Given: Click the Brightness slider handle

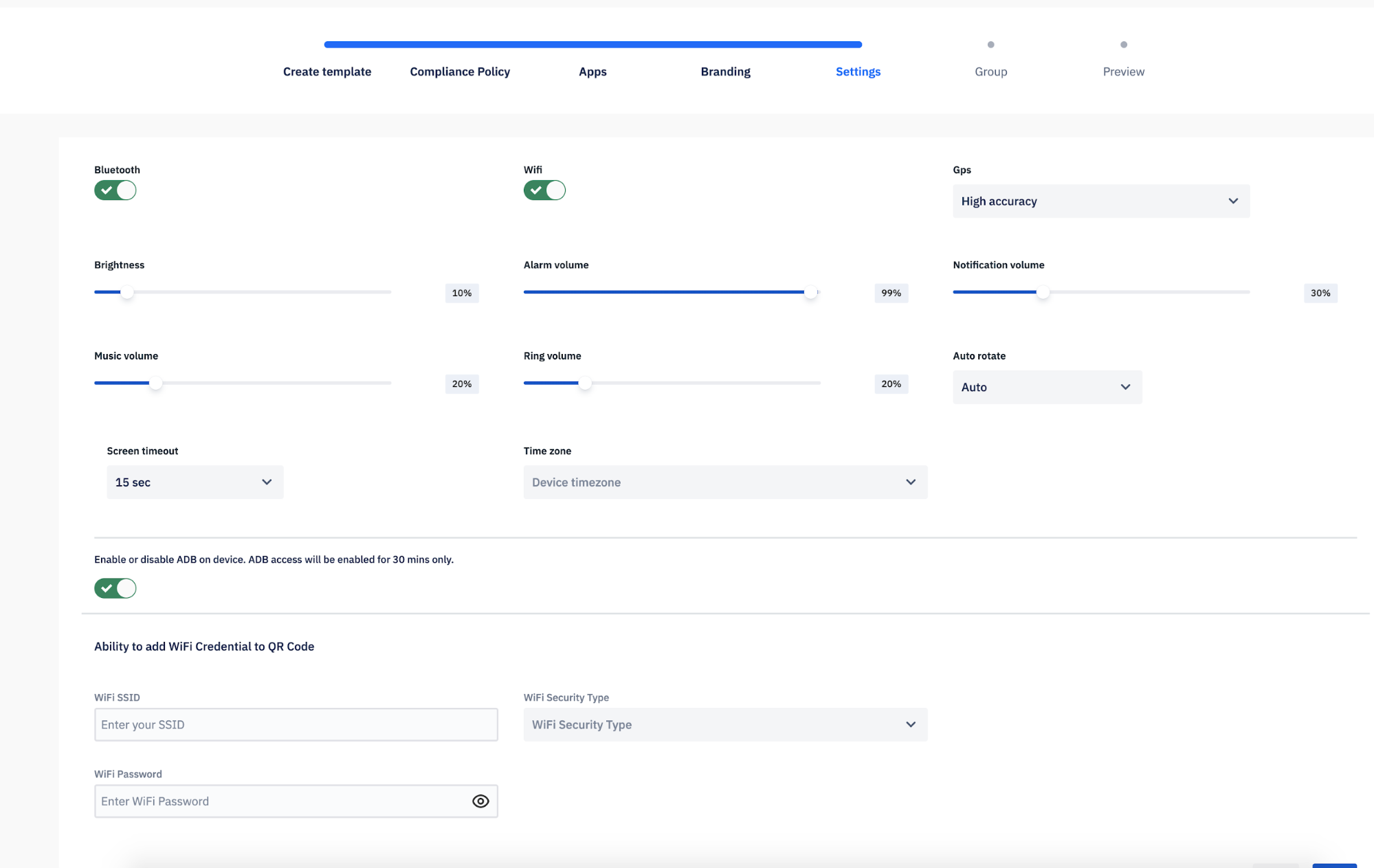Looking at the screenshot, I should tap(127, 292).
